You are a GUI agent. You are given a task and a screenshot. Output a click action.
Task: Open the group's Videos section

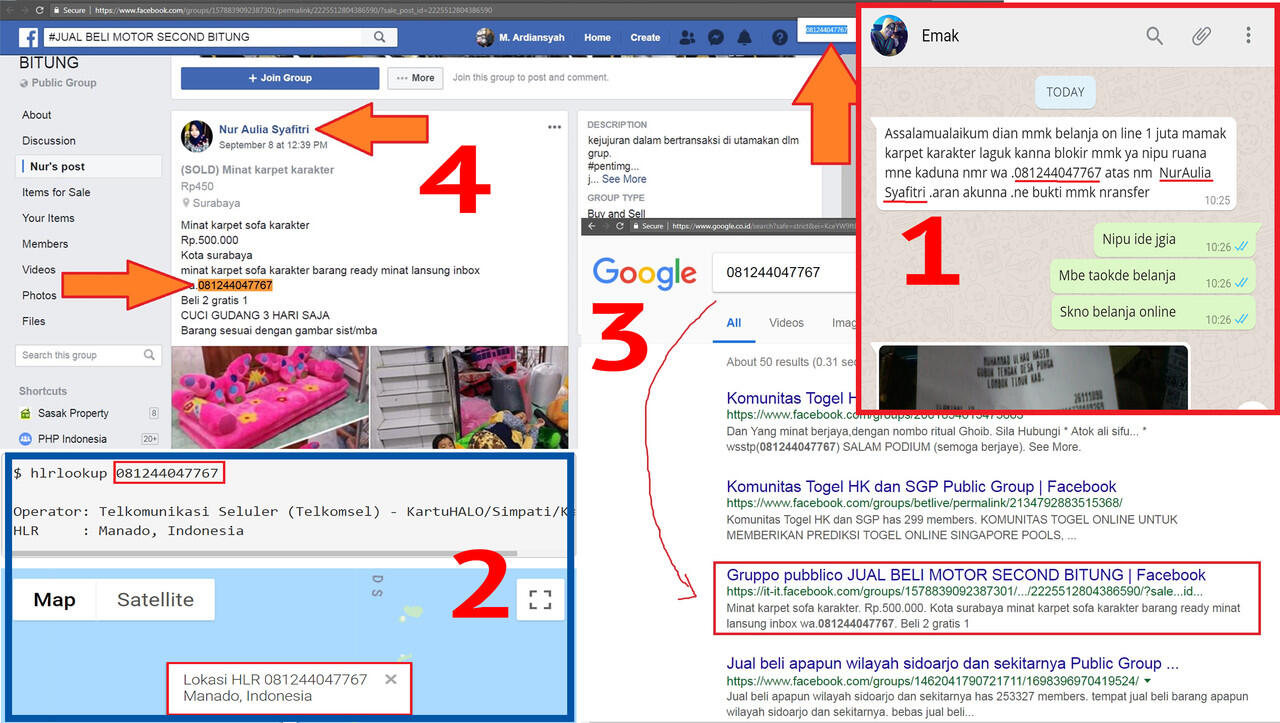click(x=39, y=270)
